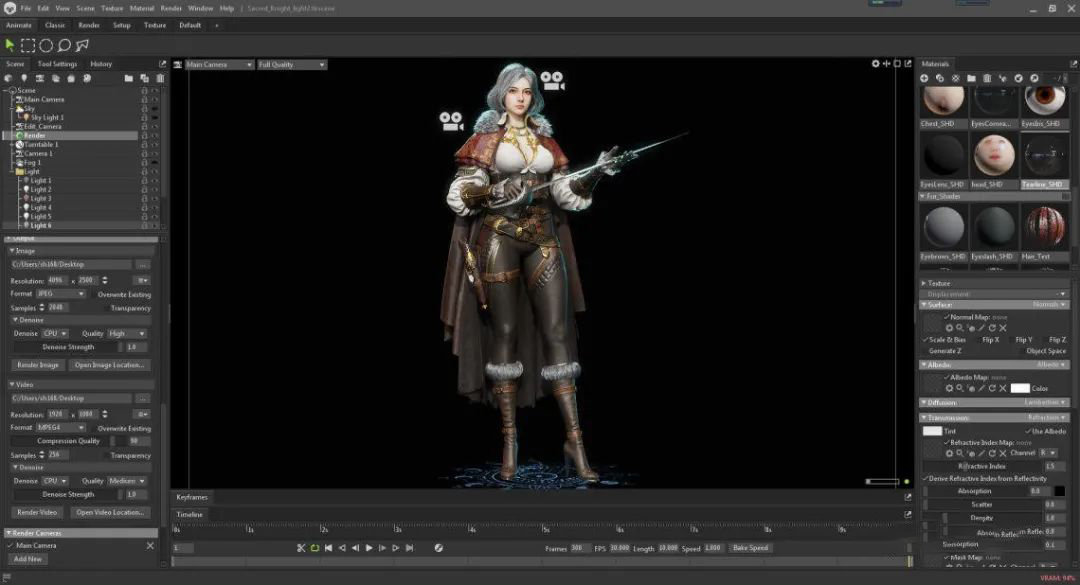Delete the selected material with trash icon

pyautogui.click(x=987, y=79)
